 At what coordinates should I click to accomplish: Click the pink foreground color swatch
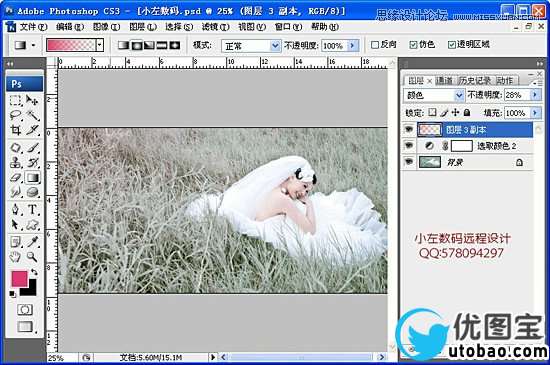(x=19, y=279)
